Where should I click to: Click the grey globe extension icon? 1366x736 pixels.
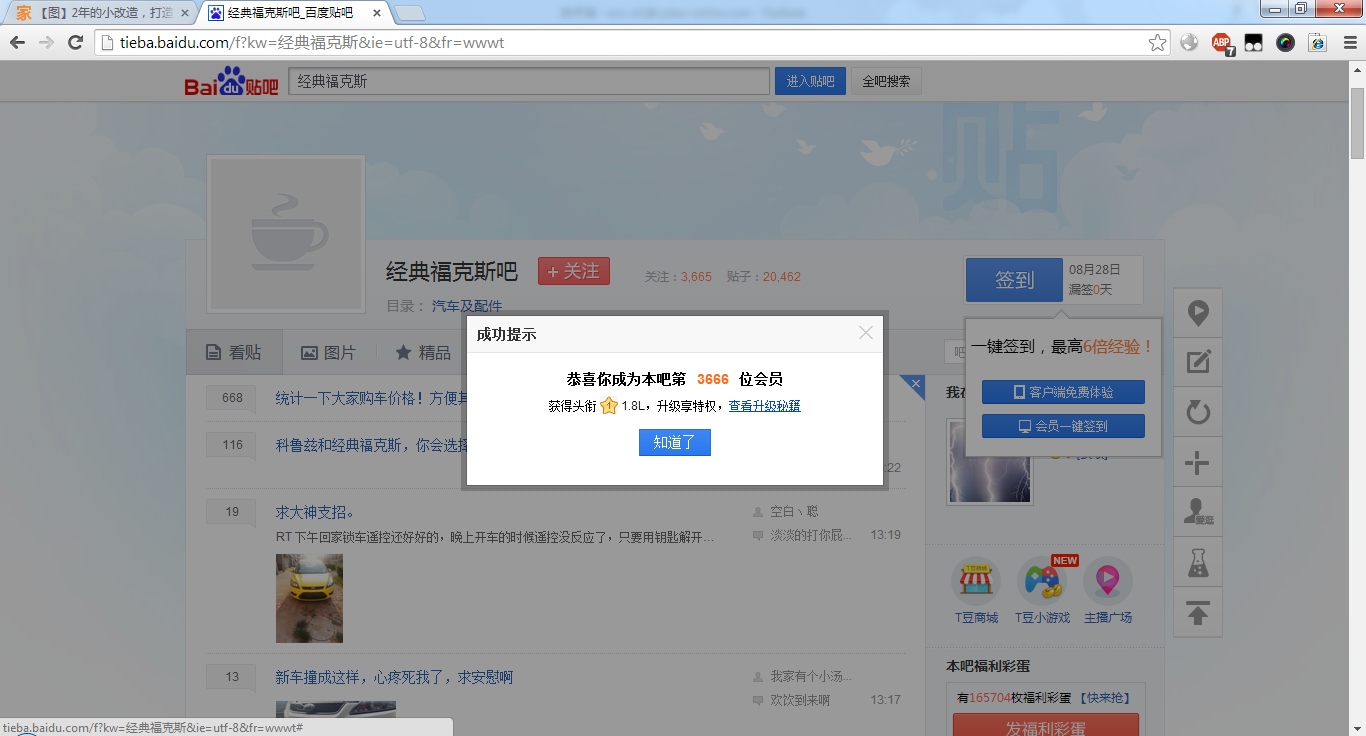point(1189,42)
